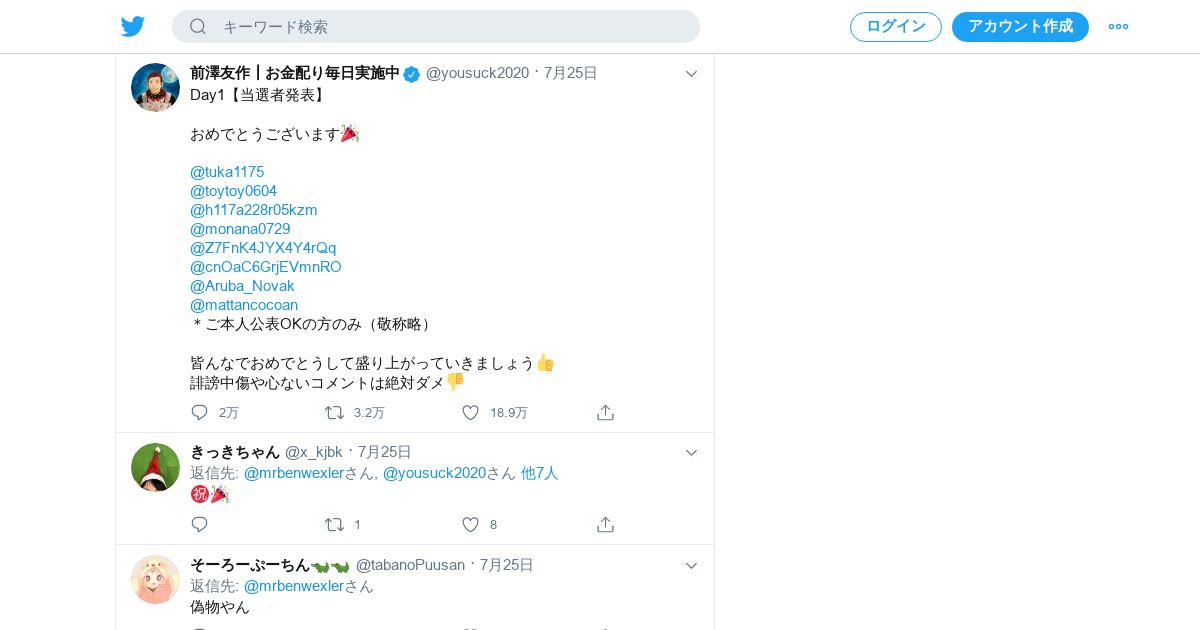Retweet the Day1 winners tweet

[334, 412]
